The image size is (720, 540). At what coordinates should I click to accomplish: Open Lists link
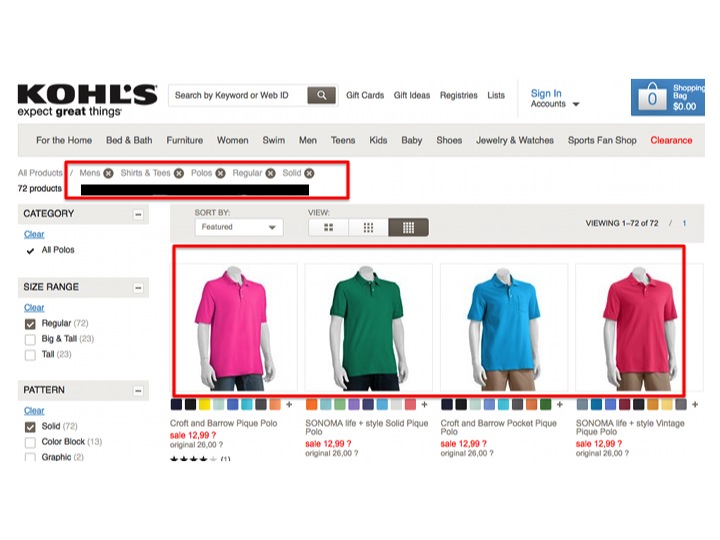(x=496, y=95)
